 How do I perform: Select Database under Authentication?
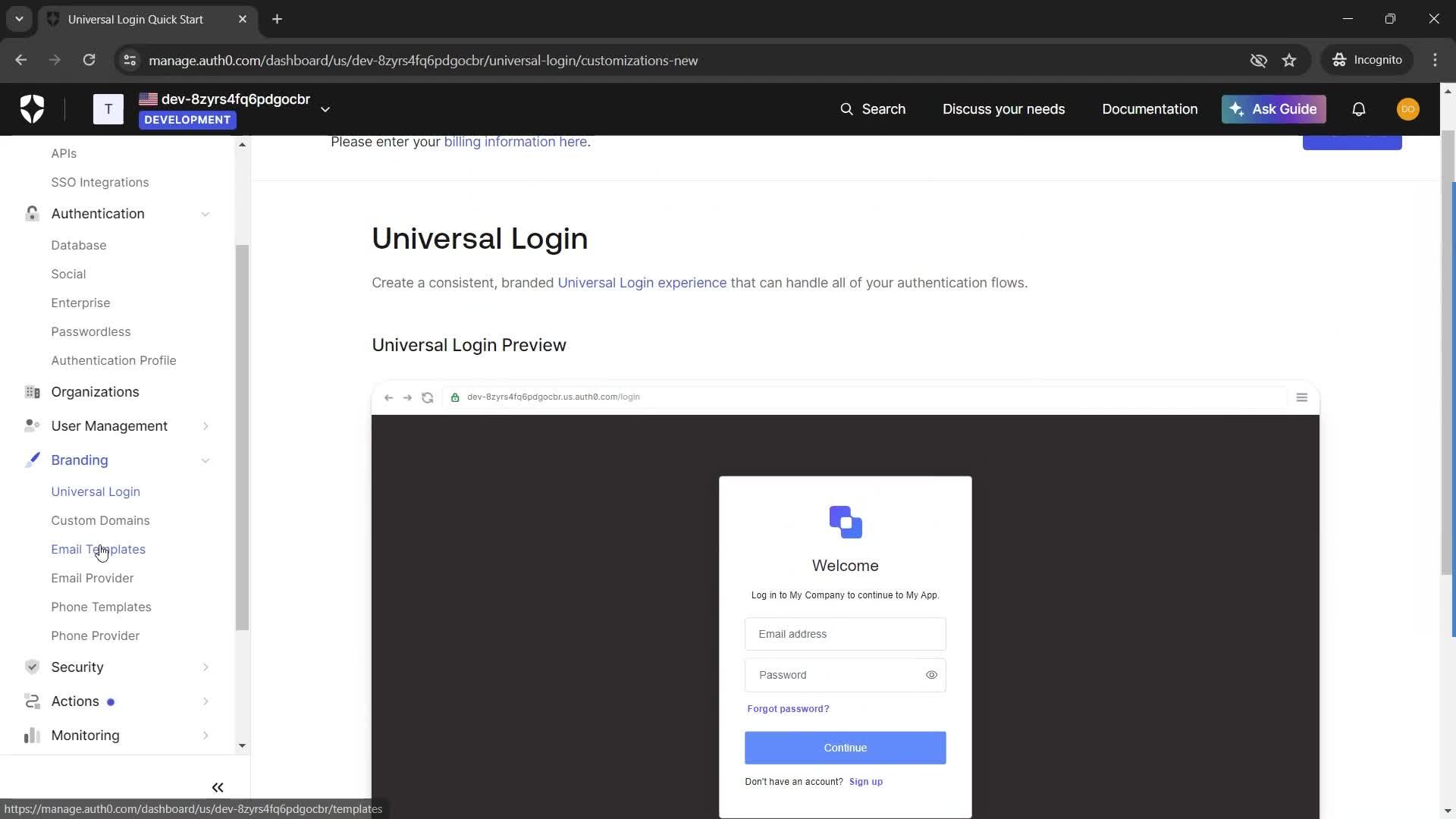click(79, 245)
